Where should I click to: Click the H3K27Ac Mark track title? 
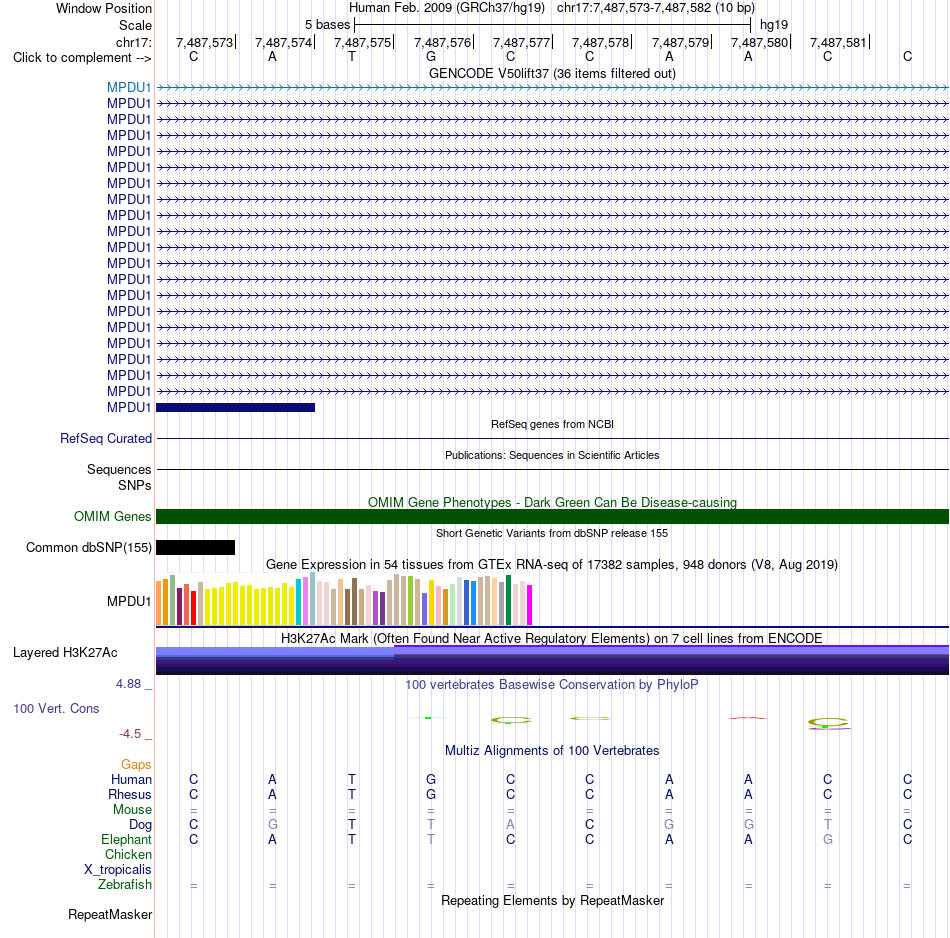pyautogui.click(x=552, y=638)
